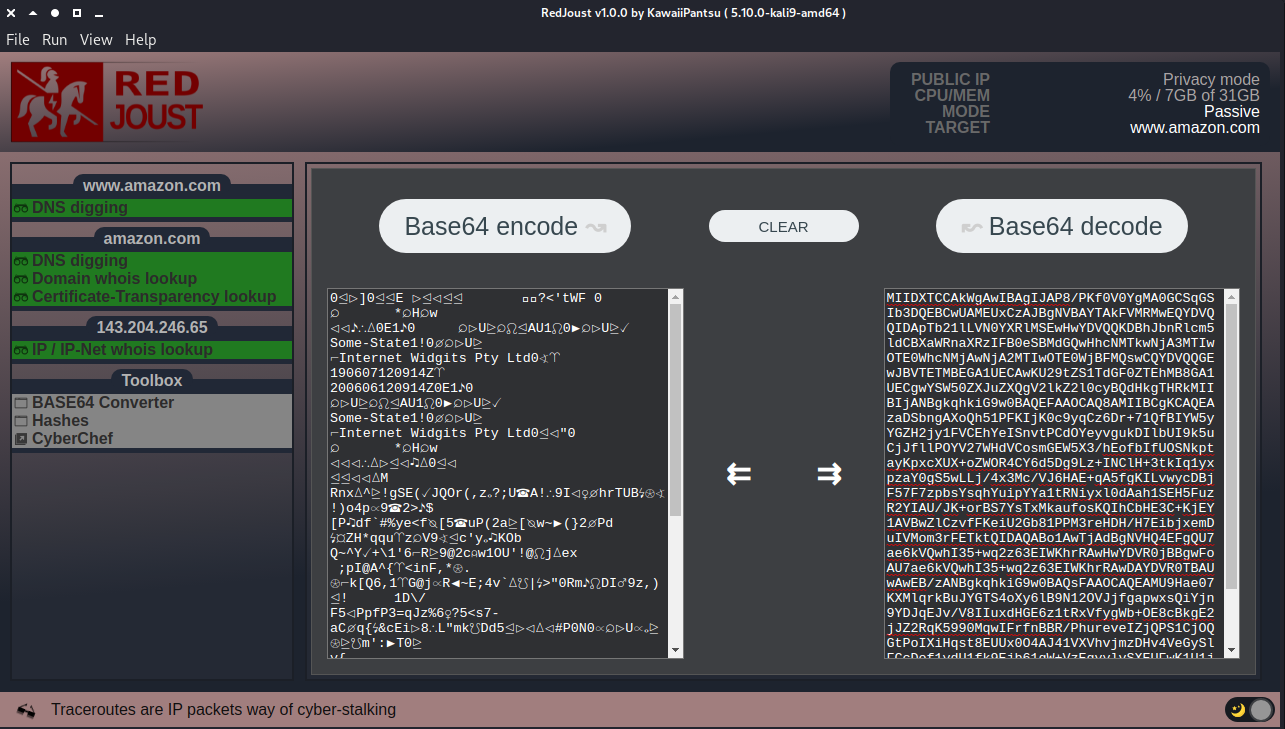Click the TARGET label
1285x729 pixels.
pyautogui.click(x=957, y=128)
